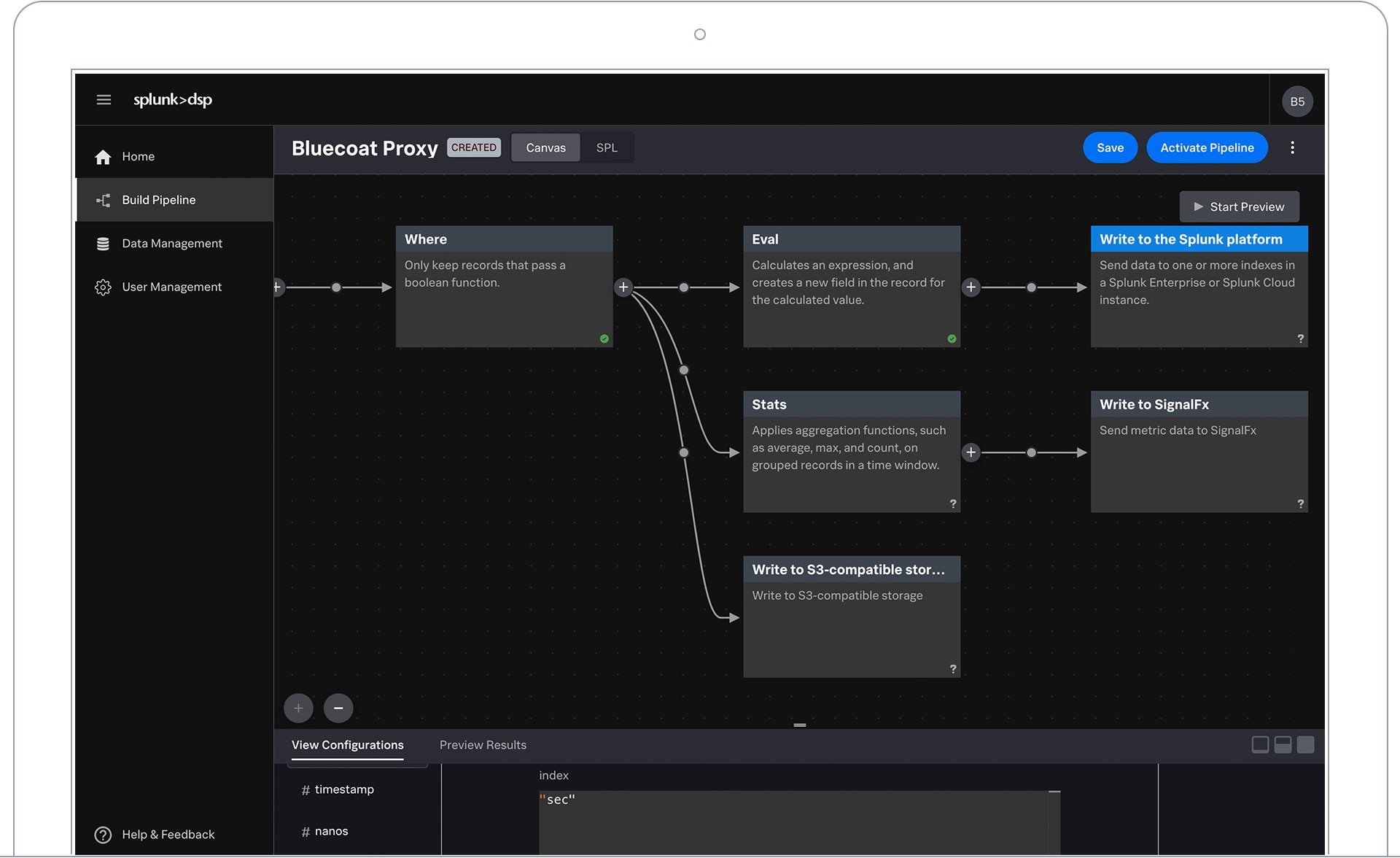Viewport: 1400px width, 858px height.
Task: Select the Where function node
Action: tap(504, 287)
